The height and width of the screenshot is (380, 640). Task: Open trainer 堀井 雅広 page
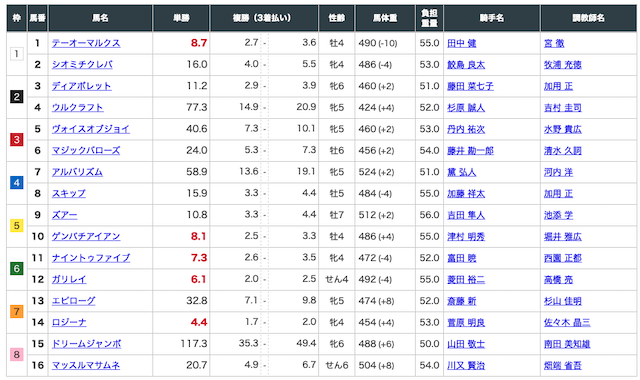[563, 237]
